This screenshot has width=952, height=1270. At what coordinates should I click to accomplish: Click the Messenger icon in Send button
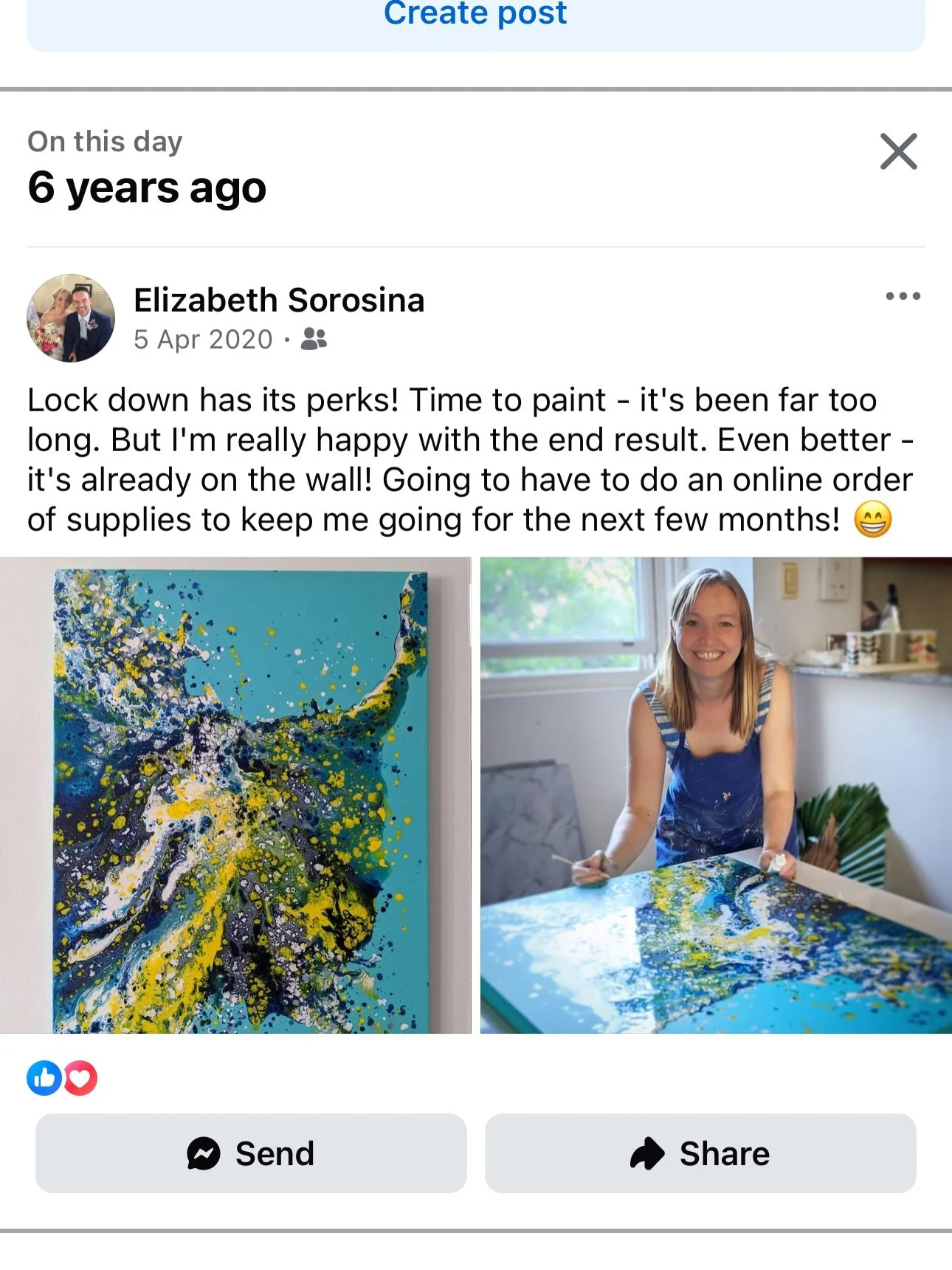pyautogui.click(x=204, y=1153)
